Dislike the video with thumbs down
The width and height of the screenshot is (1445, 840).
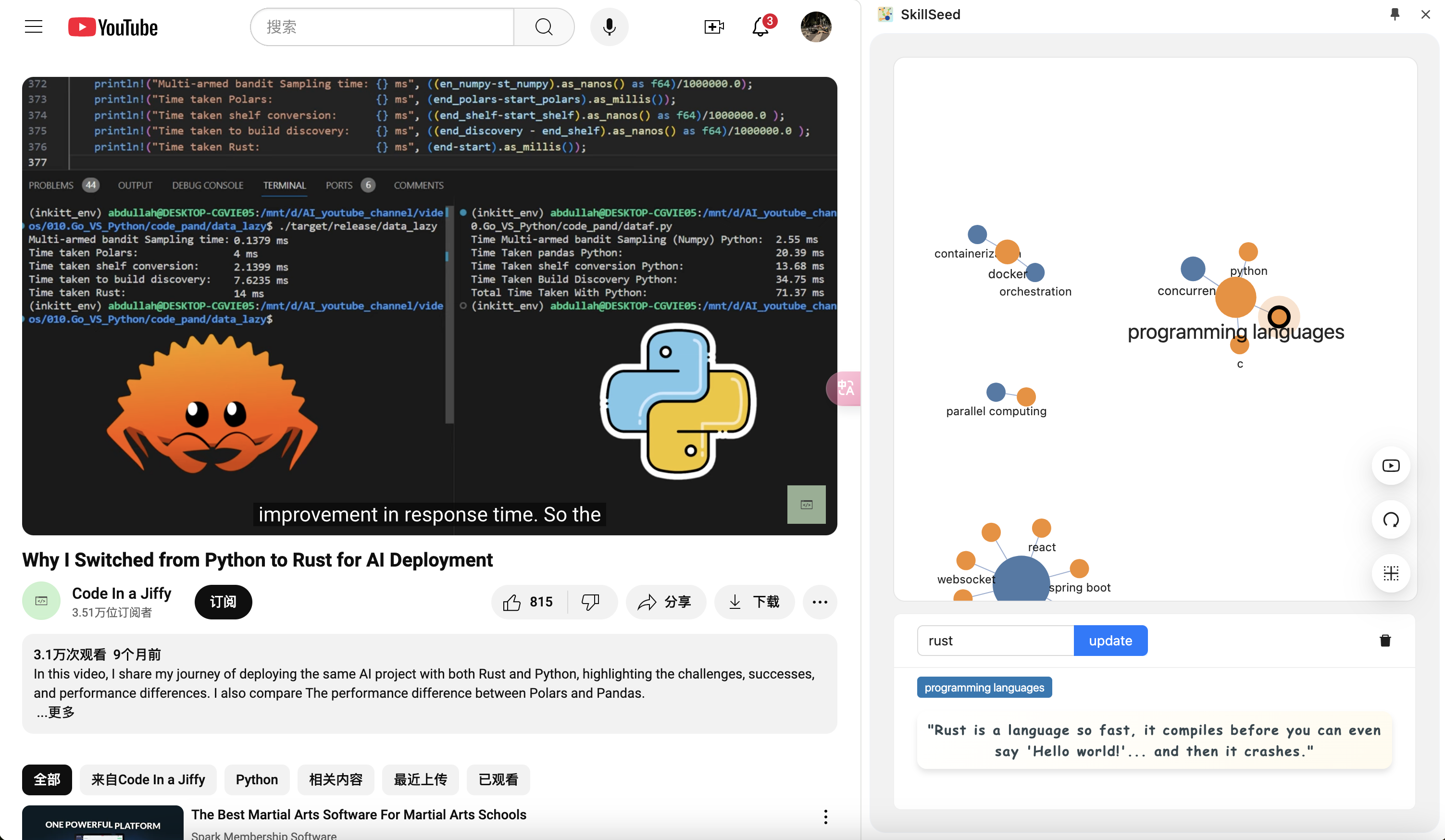click(591, 602)
